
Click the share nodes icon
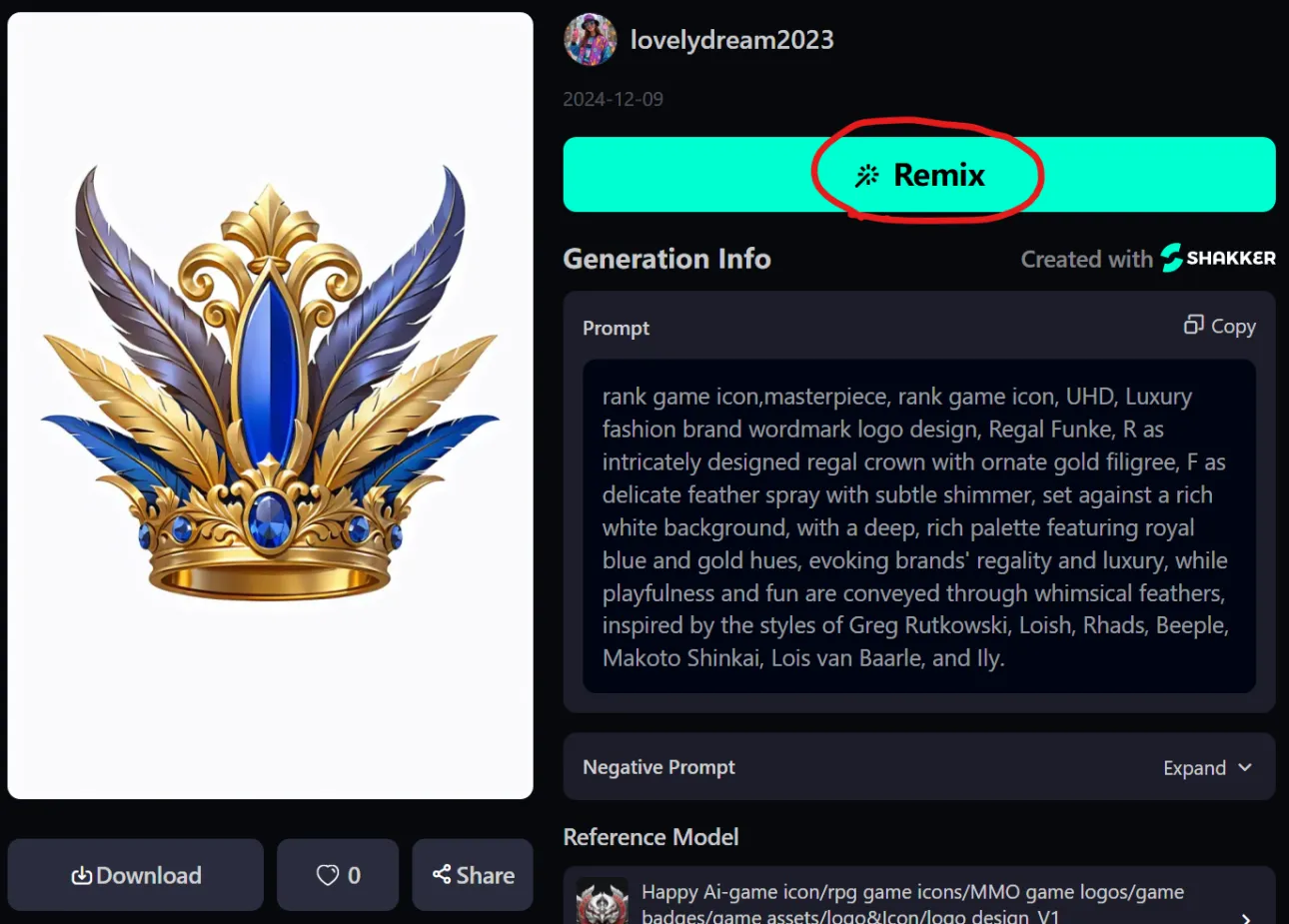pos(442,874)
